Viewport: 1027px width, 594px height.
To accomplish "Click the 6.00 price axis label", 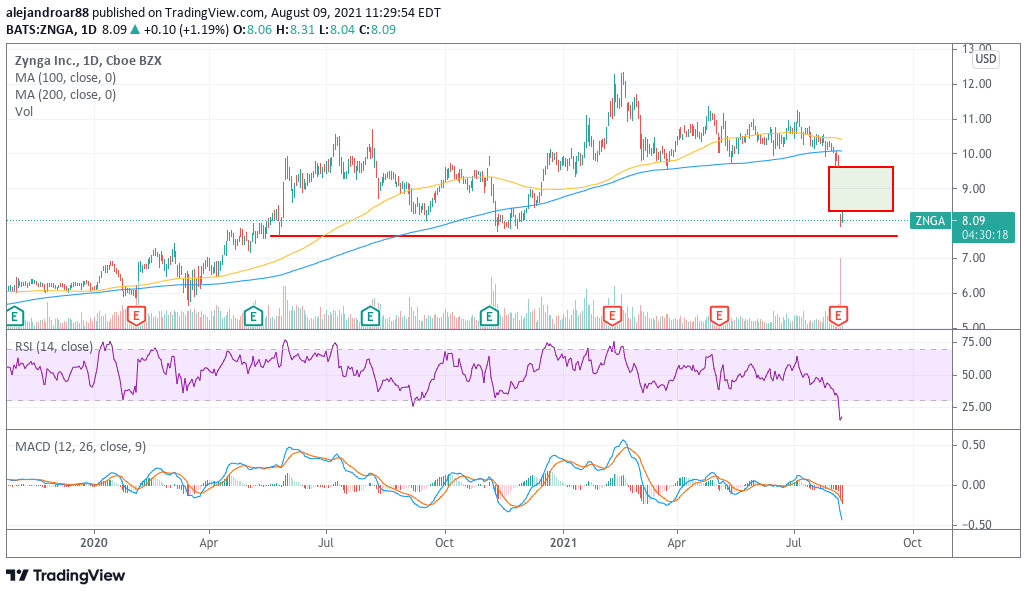I will 974,293.
